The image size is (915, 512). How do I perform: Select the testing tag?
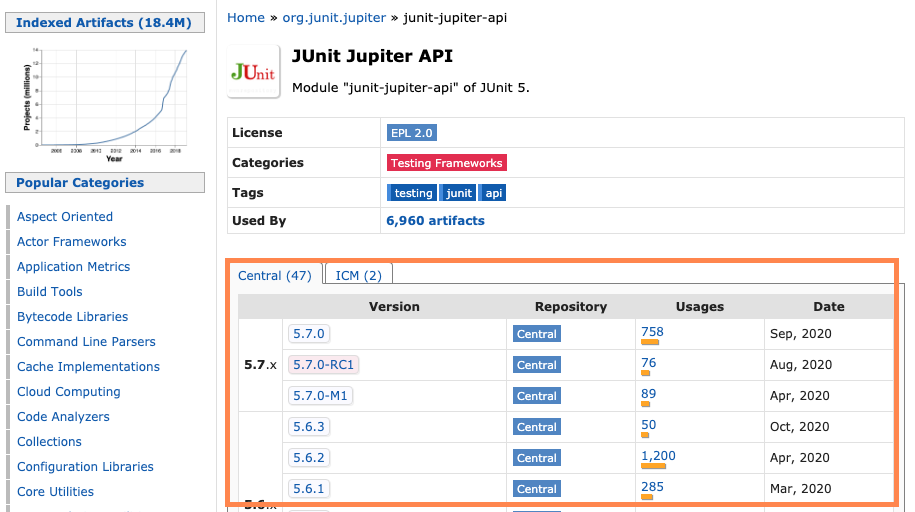click(412, 193)
